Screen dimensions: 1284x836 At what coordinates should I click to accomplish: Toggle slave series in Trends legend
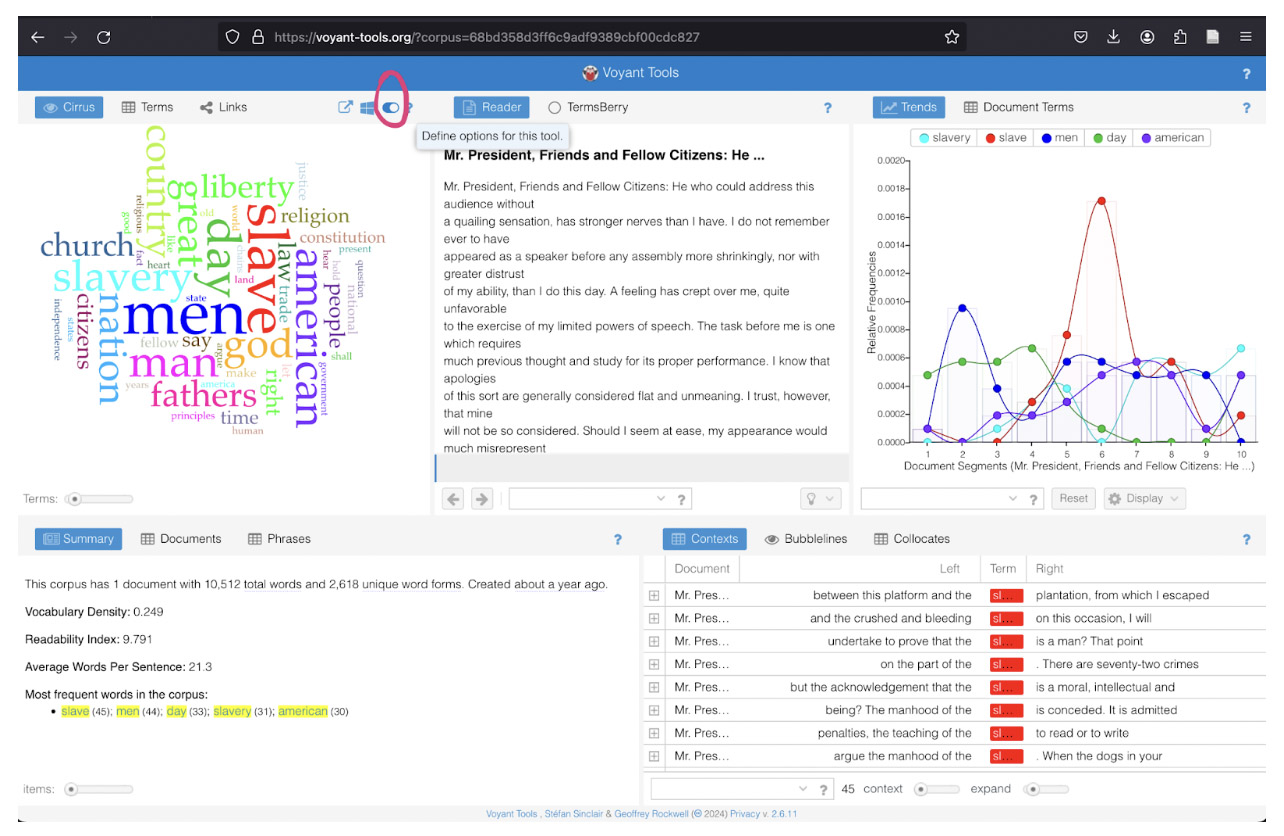[1006, 138]
